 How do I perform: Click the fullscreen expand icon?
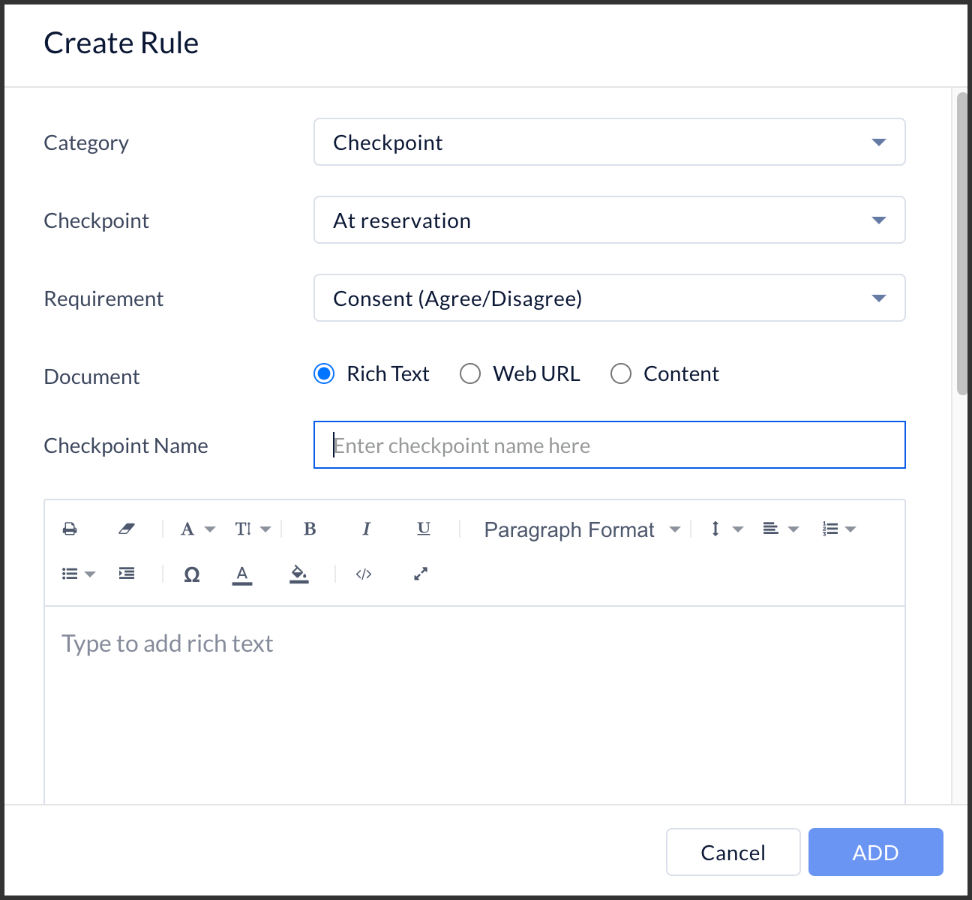click(x=421, y=574)
